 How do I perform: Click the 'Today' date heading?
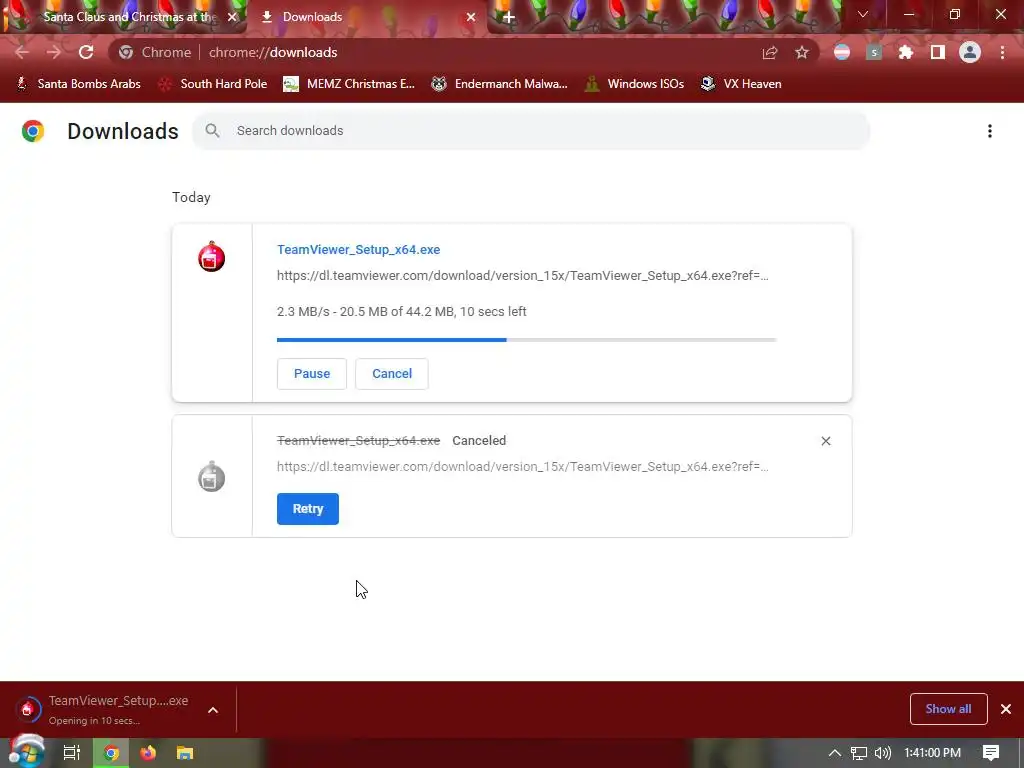click(x=191, y=197)
